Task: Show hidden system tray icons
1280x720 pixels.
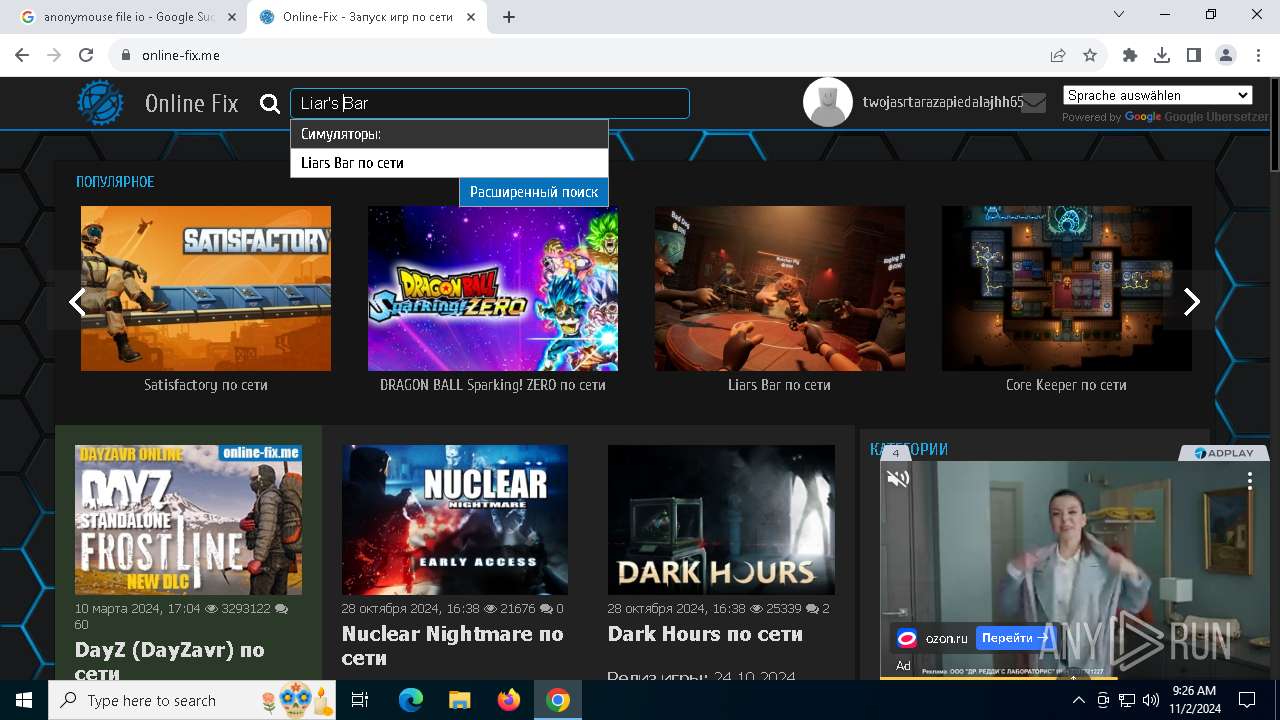Action: [x=1078, y=700]
